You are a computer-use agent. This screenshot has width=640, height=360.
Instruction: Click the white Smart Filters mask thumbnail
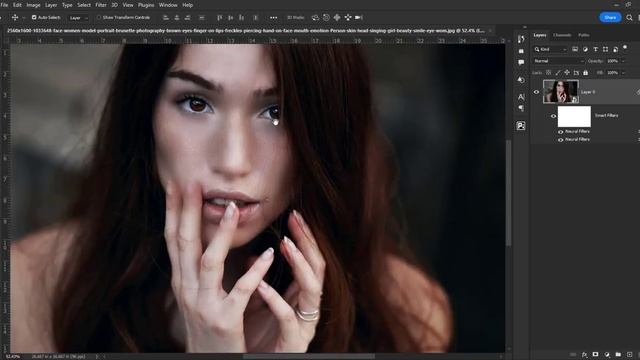574,116
